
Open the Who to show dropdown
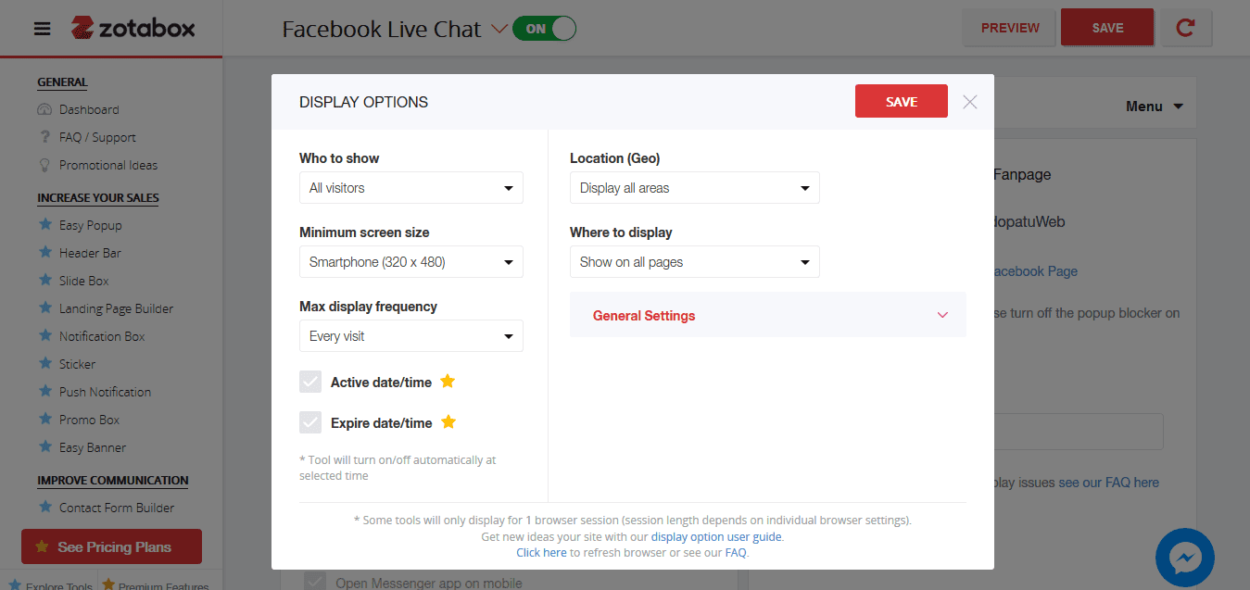pos(411,188)
